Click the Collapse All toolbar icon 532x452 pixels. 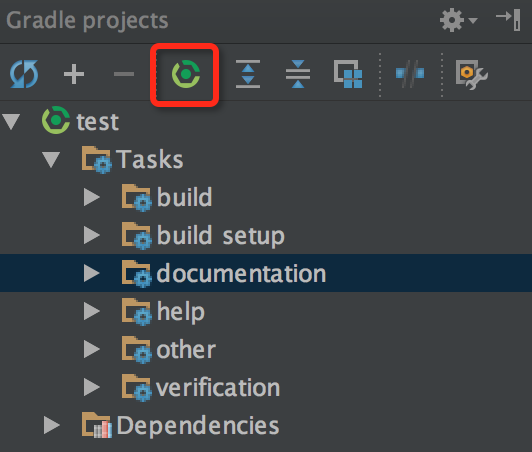(298, 74)
